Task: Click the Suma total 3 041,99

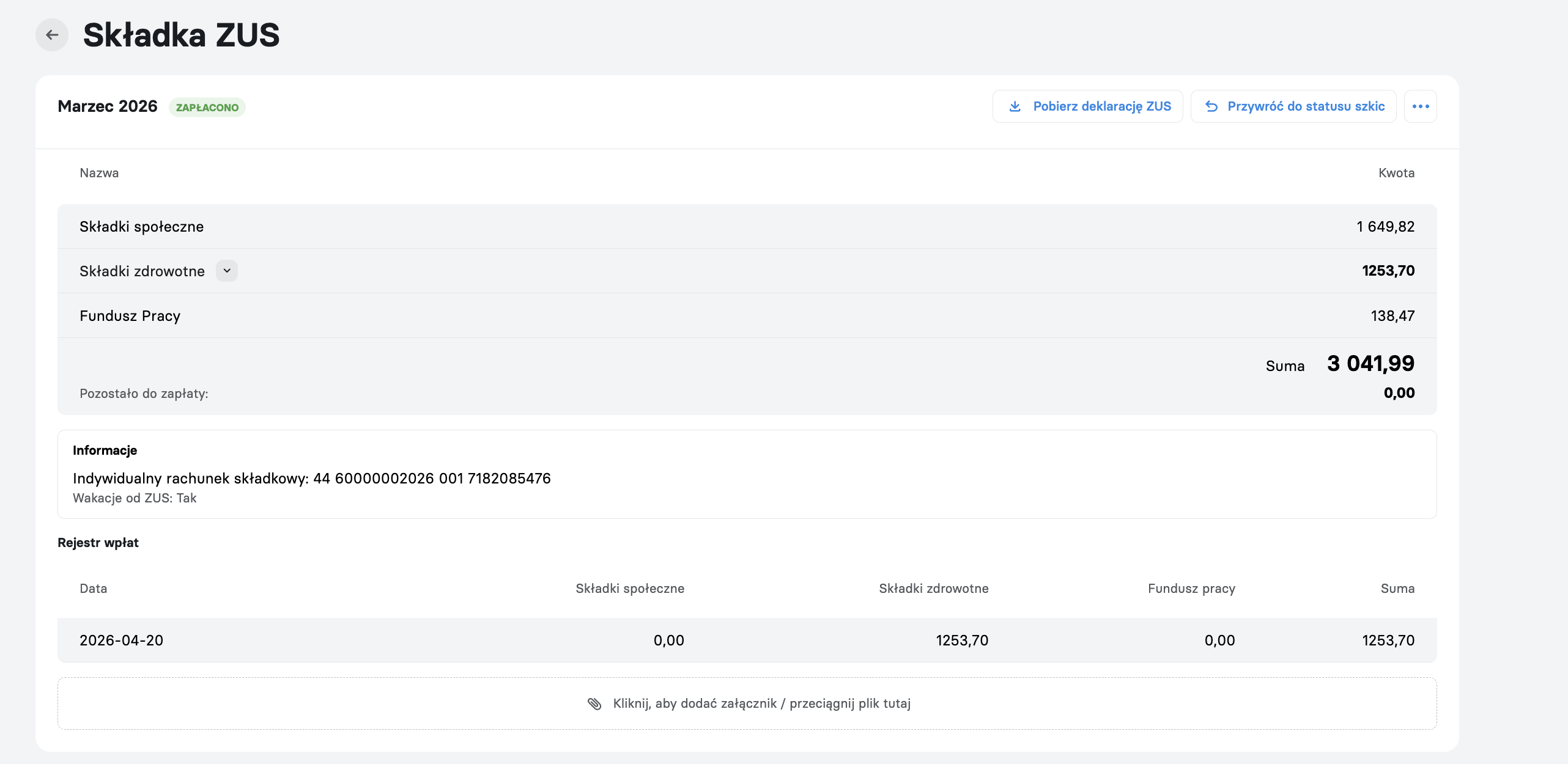Action: 1370,364
